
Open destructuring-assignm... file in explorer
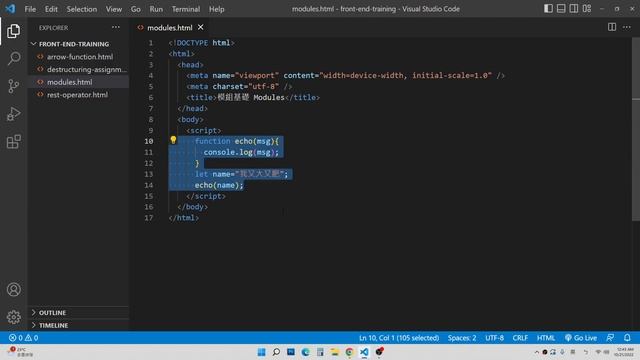tap(87, 69)
